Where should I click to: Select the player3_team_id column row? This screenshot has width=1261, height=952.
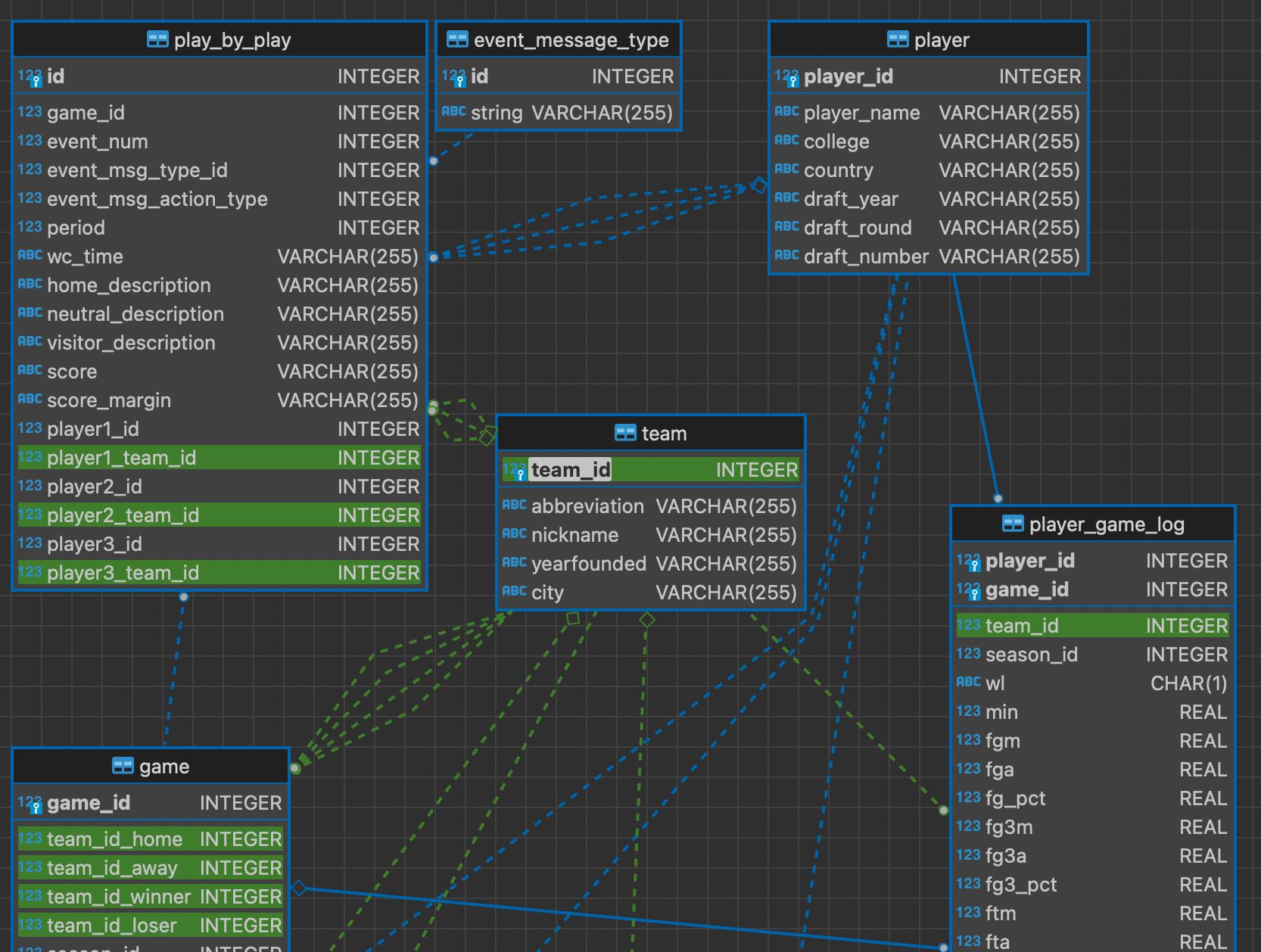click(220, 573)
